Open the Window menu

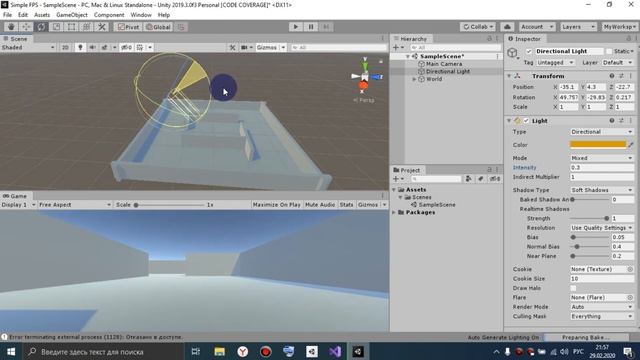[x=141, y=15]
